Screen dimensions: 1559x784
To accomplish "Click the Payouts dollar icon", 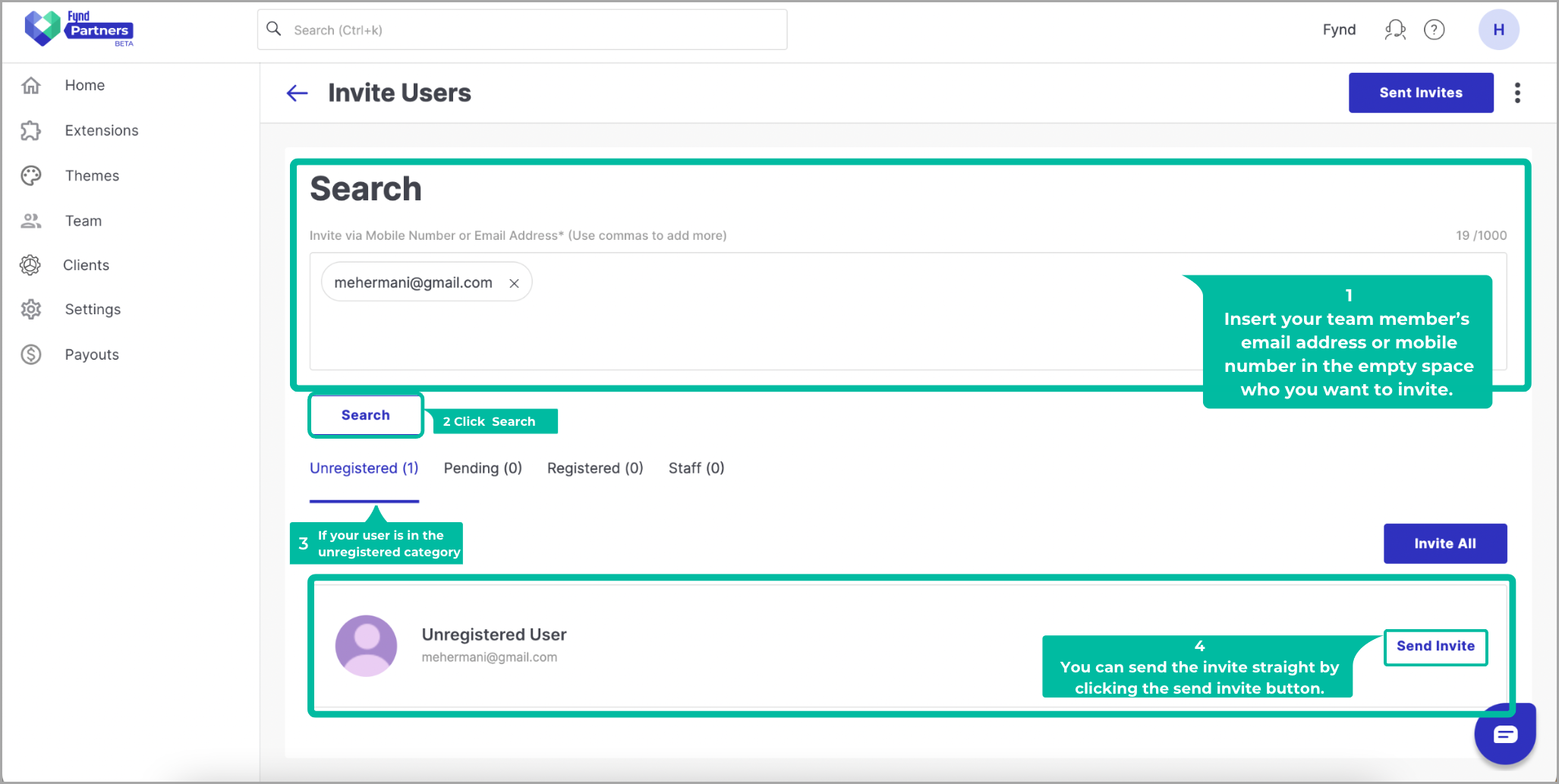I will tap(31, 354).
